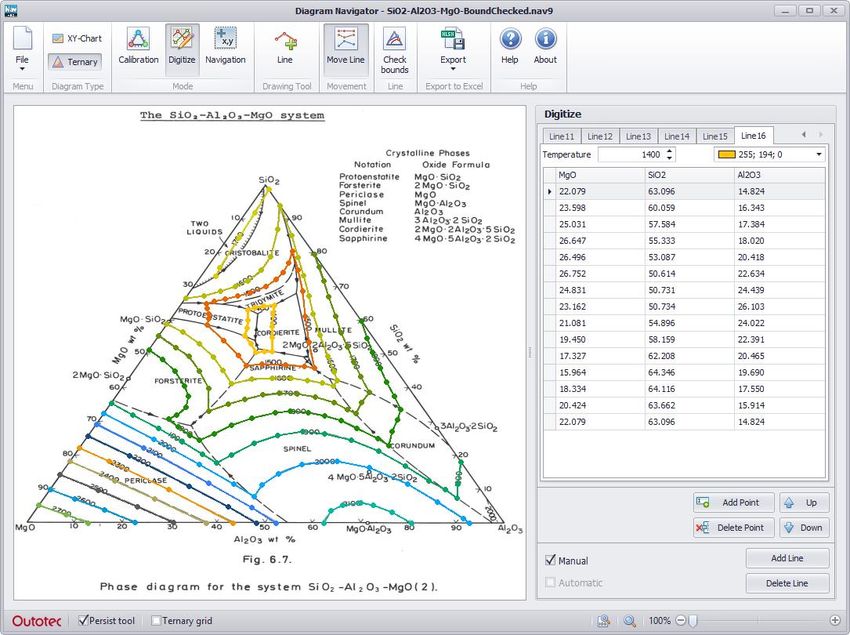
Task: Select the XY-Chart diagram type
Action: pos(77,39)
